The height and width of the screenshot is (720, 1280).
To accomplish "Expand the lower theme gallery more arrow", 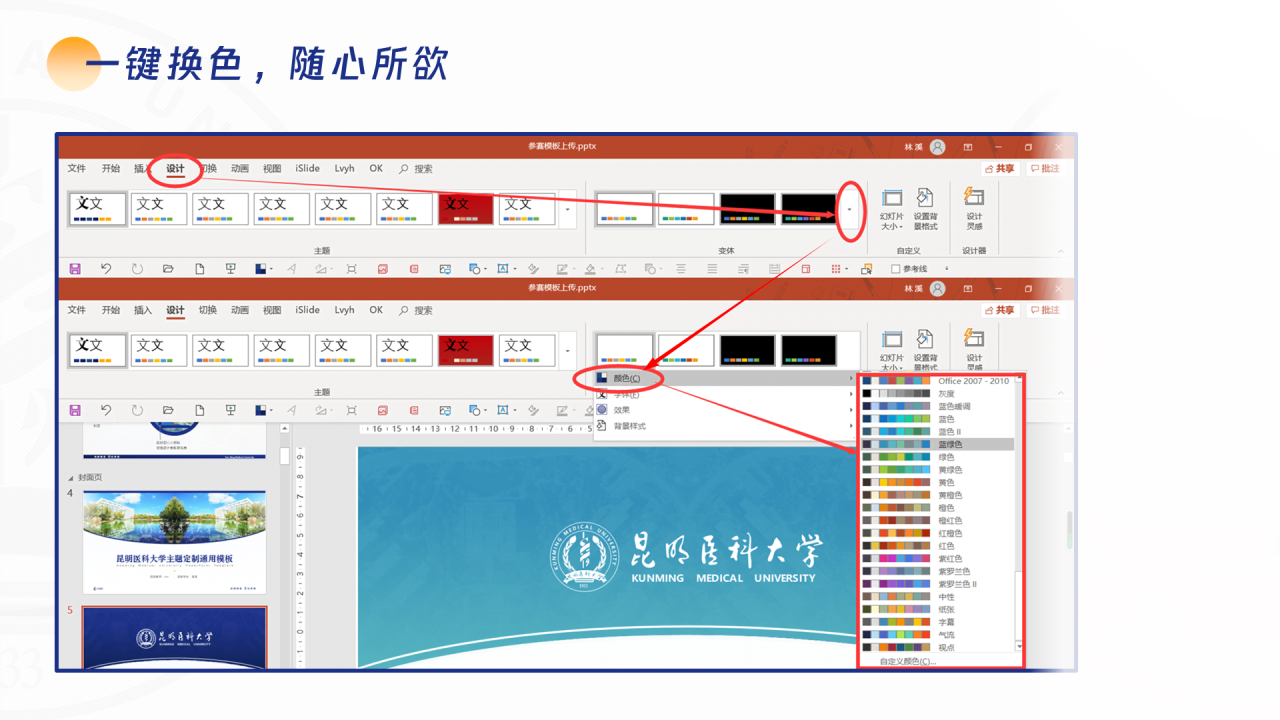I will [x=568, y=351].
